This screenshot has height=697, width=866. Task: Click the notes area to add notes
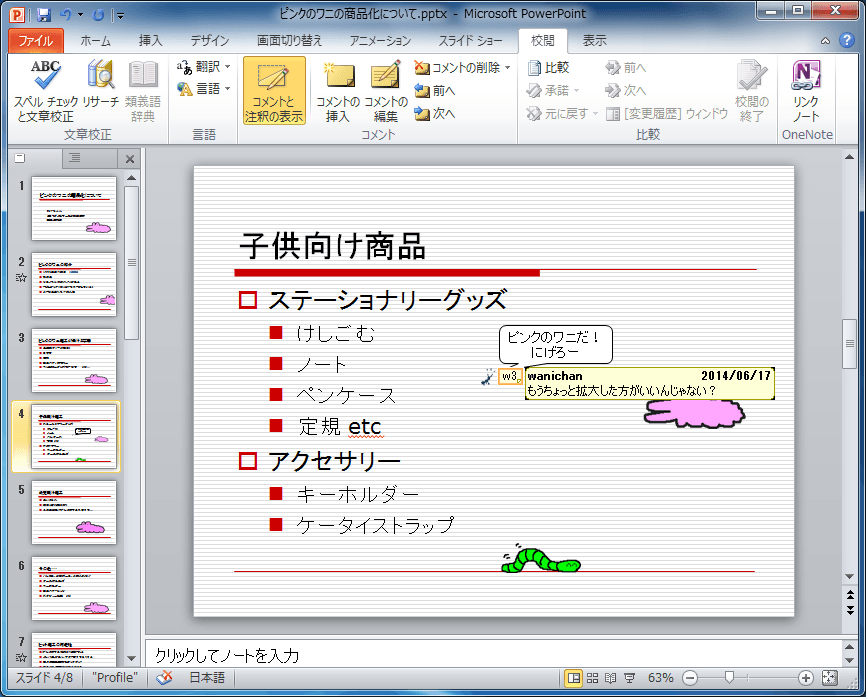click(x=493, y=655)
